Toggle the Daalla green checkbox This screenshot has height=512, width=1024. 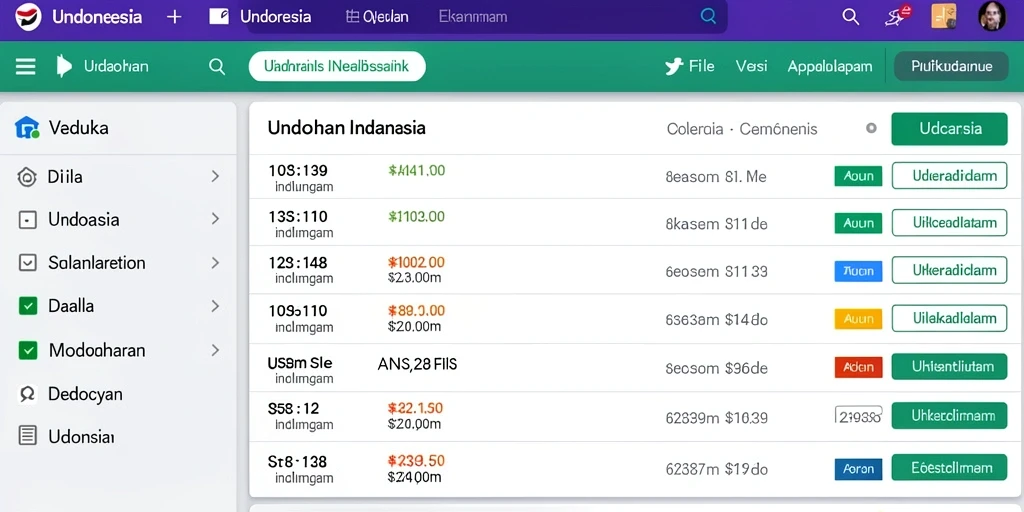pos(27,306)
